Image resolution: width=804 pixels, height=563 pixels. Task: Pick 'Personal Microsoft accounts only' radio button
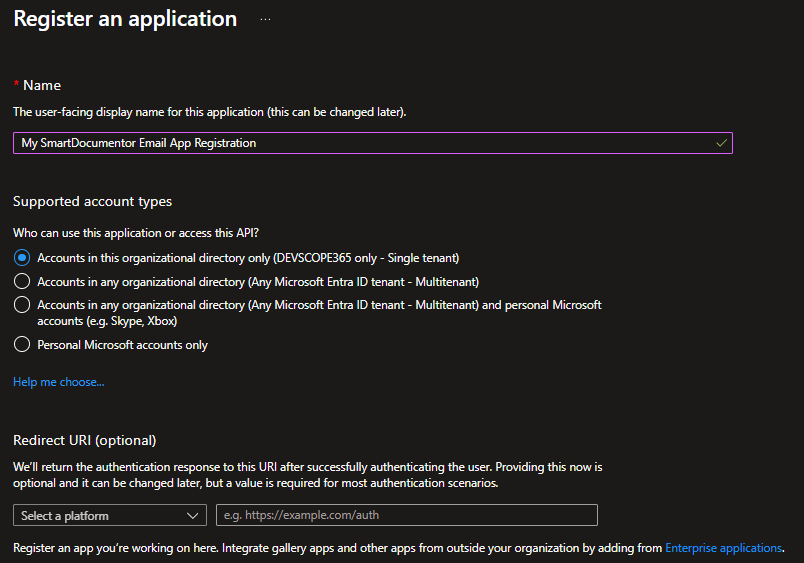pyautogui.click(x=22, y=345)
